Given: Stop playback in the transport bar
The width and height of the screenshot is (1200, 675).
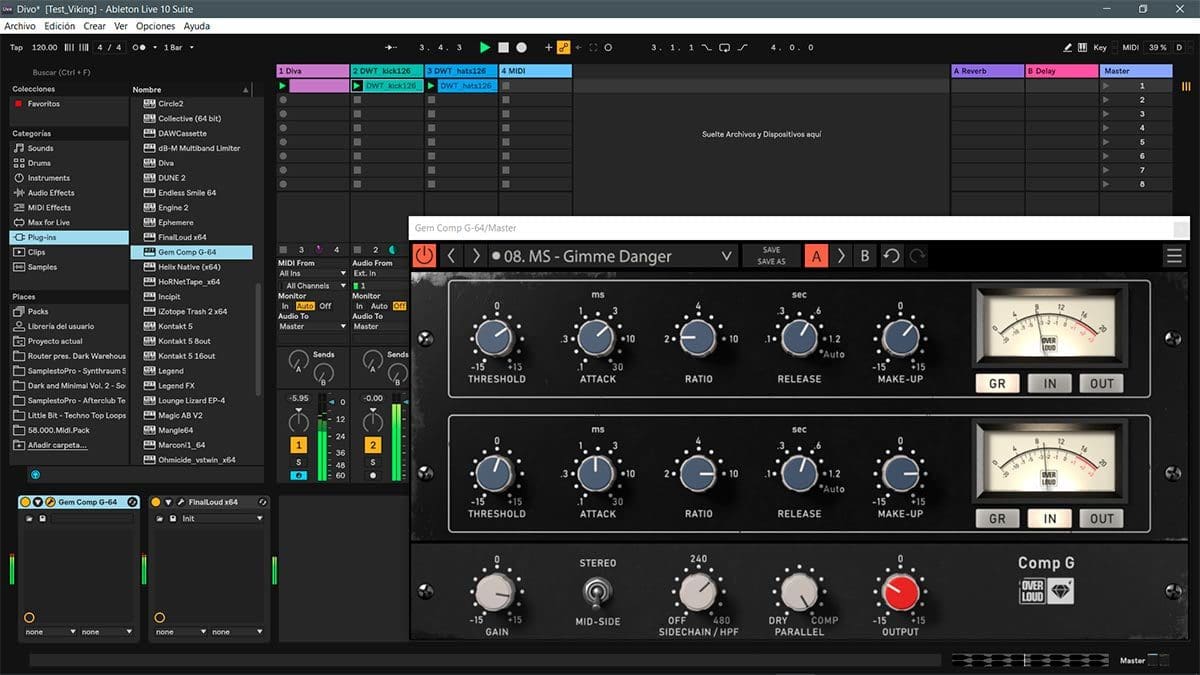Looking at the screenshot, I should [x=503, y=47].
